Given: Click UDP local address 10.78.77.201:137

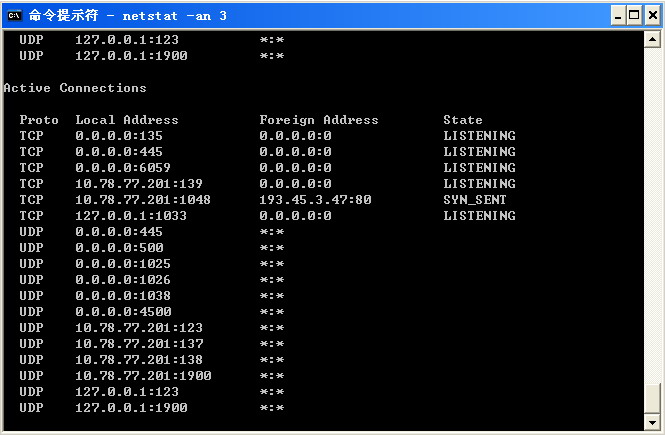Looking at the screenshot, I should (x=139, y=344).
